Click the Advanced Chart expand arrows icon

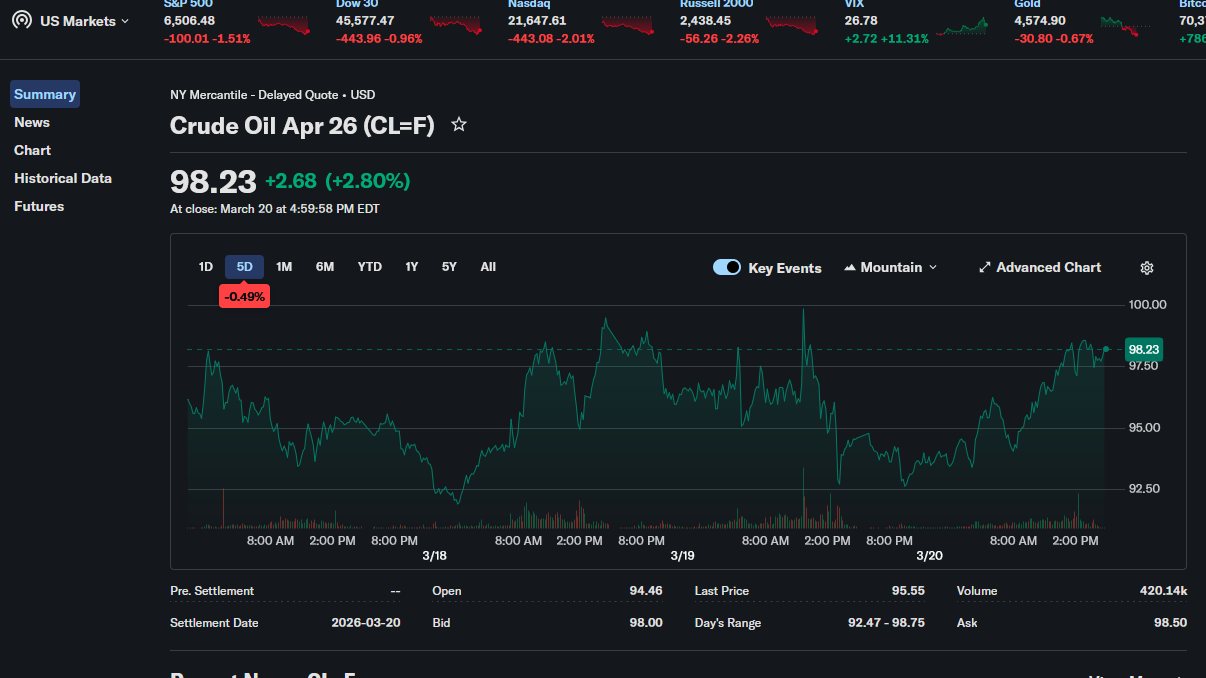(985, 268)
